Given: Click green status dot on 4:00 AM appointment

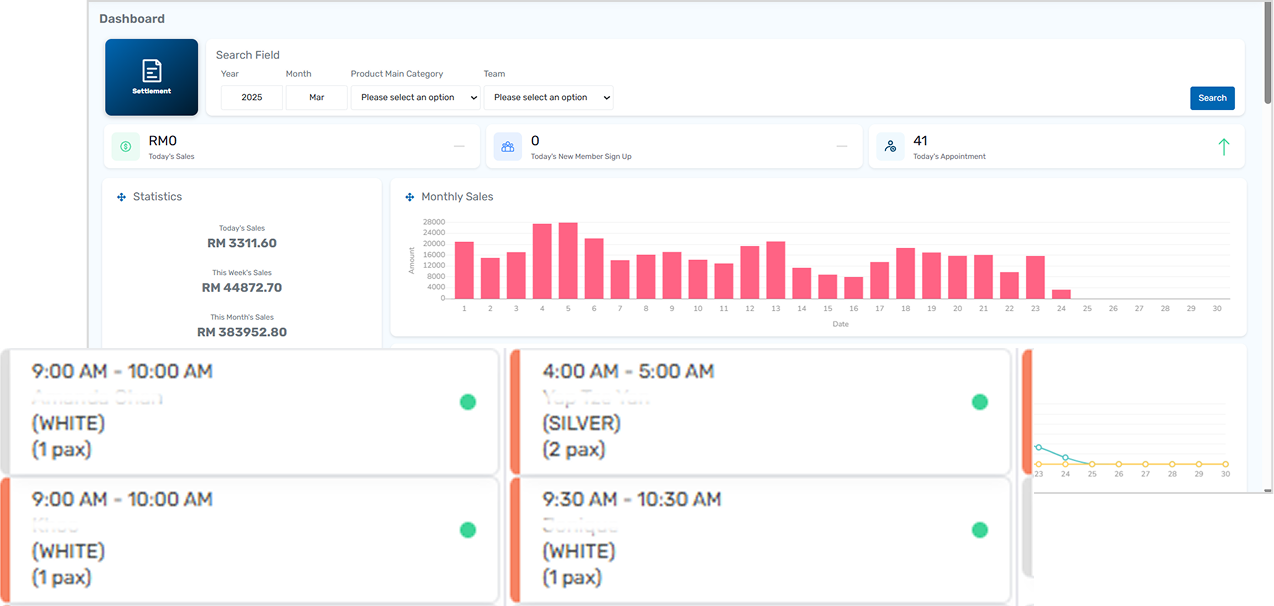Looking at the screenshot, I should click(980, 402).
